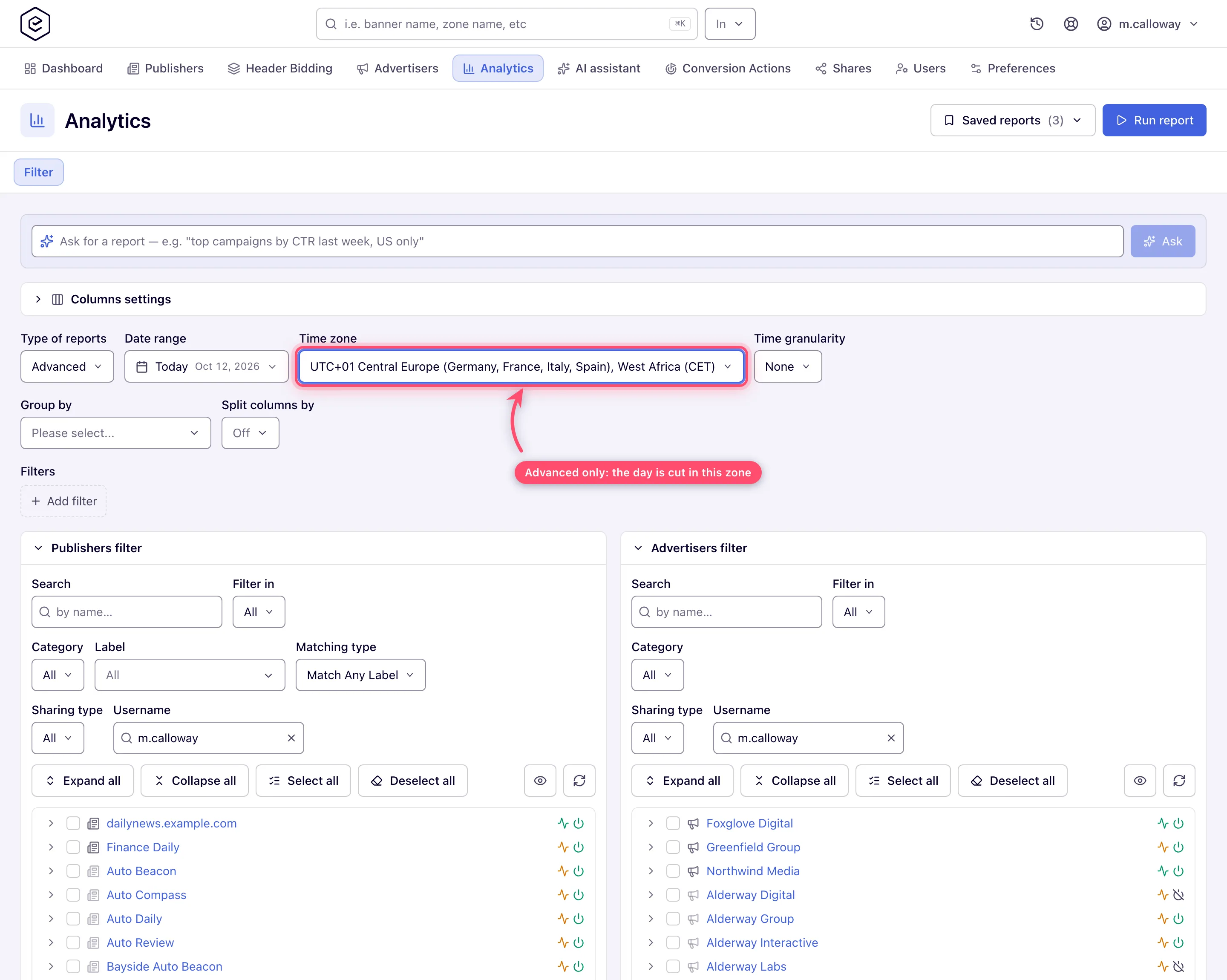1227x980 pixels.
Task: Click Deselect all in Advertisers filter
Action: (1012, 781)
